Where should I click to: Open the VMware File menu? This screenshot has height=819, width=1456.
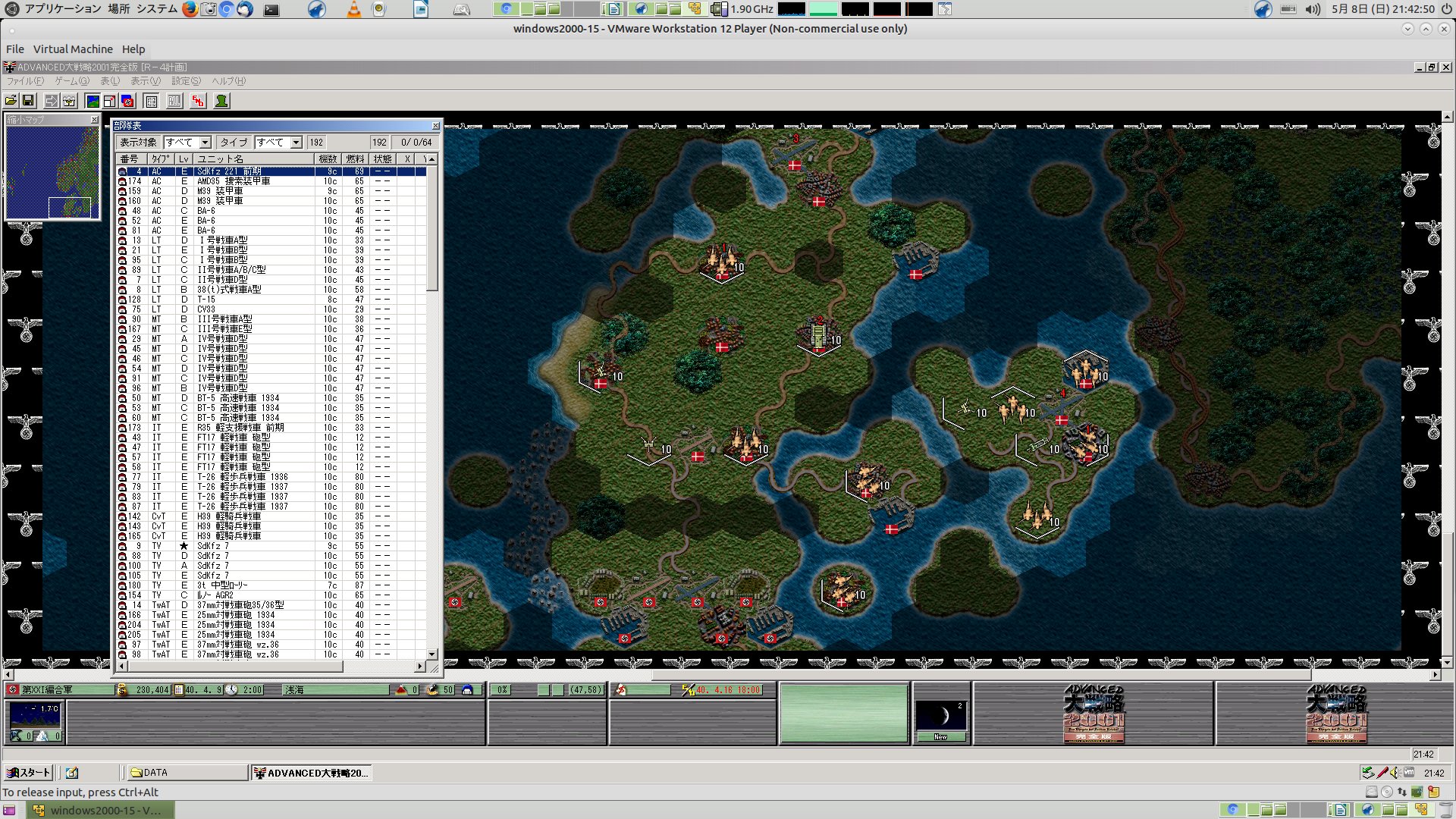[15, 49]
